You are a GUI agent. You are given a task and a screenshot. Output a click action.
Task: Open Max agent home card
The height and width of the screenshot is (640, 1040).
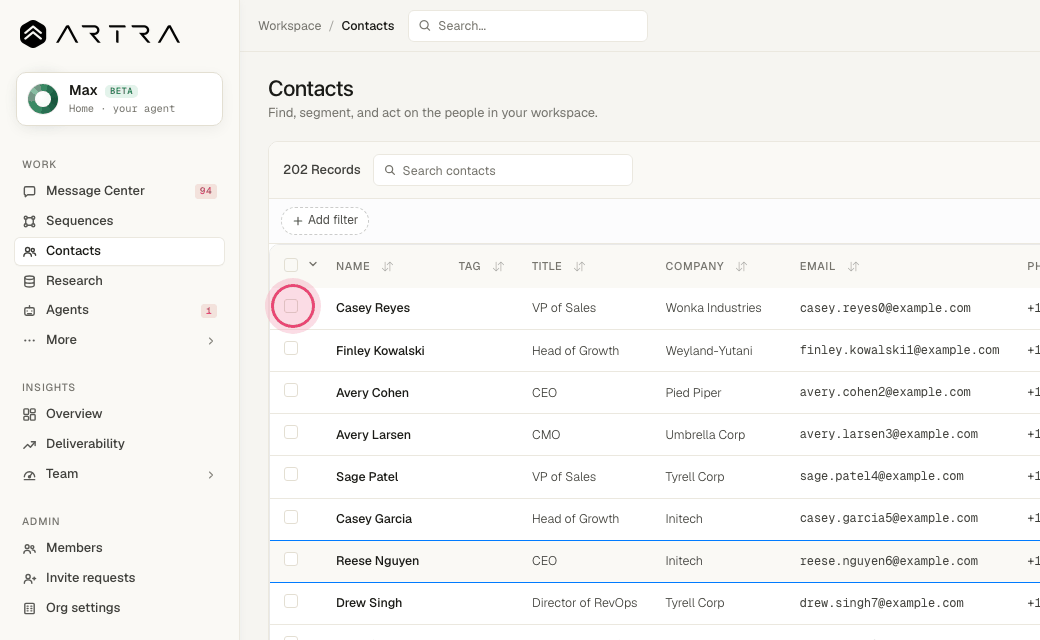coord(119,99)
